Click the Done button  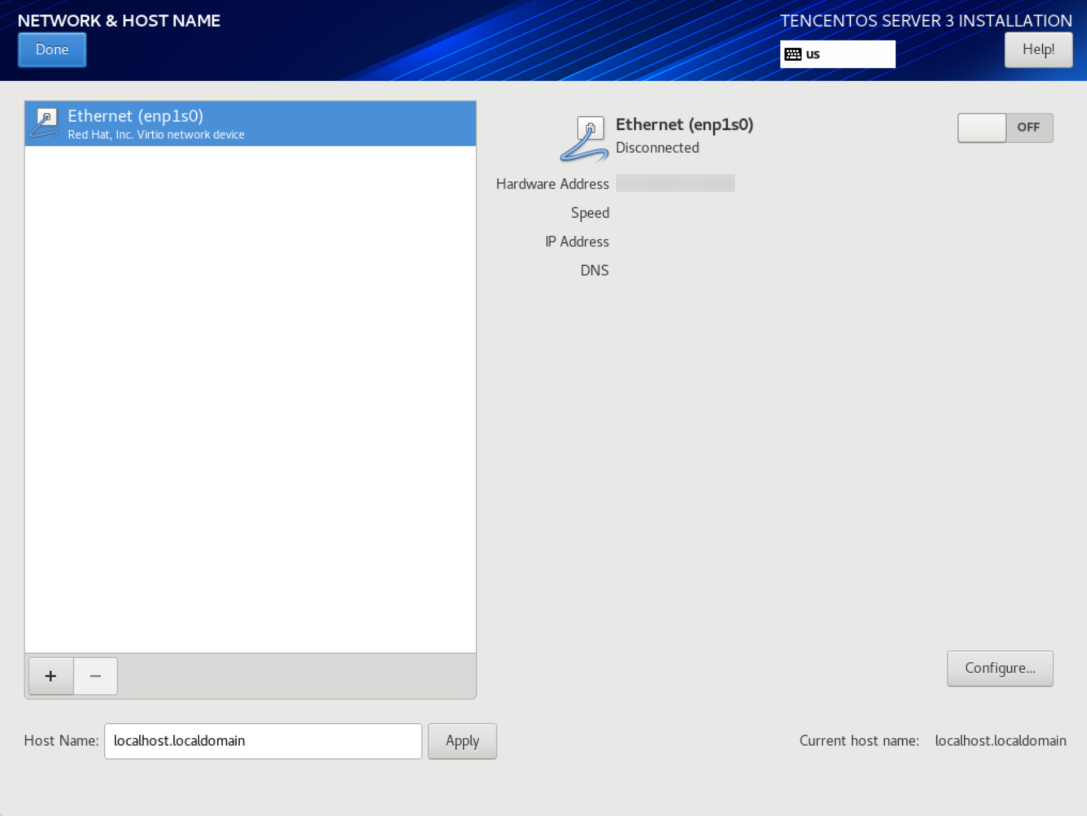52,50
